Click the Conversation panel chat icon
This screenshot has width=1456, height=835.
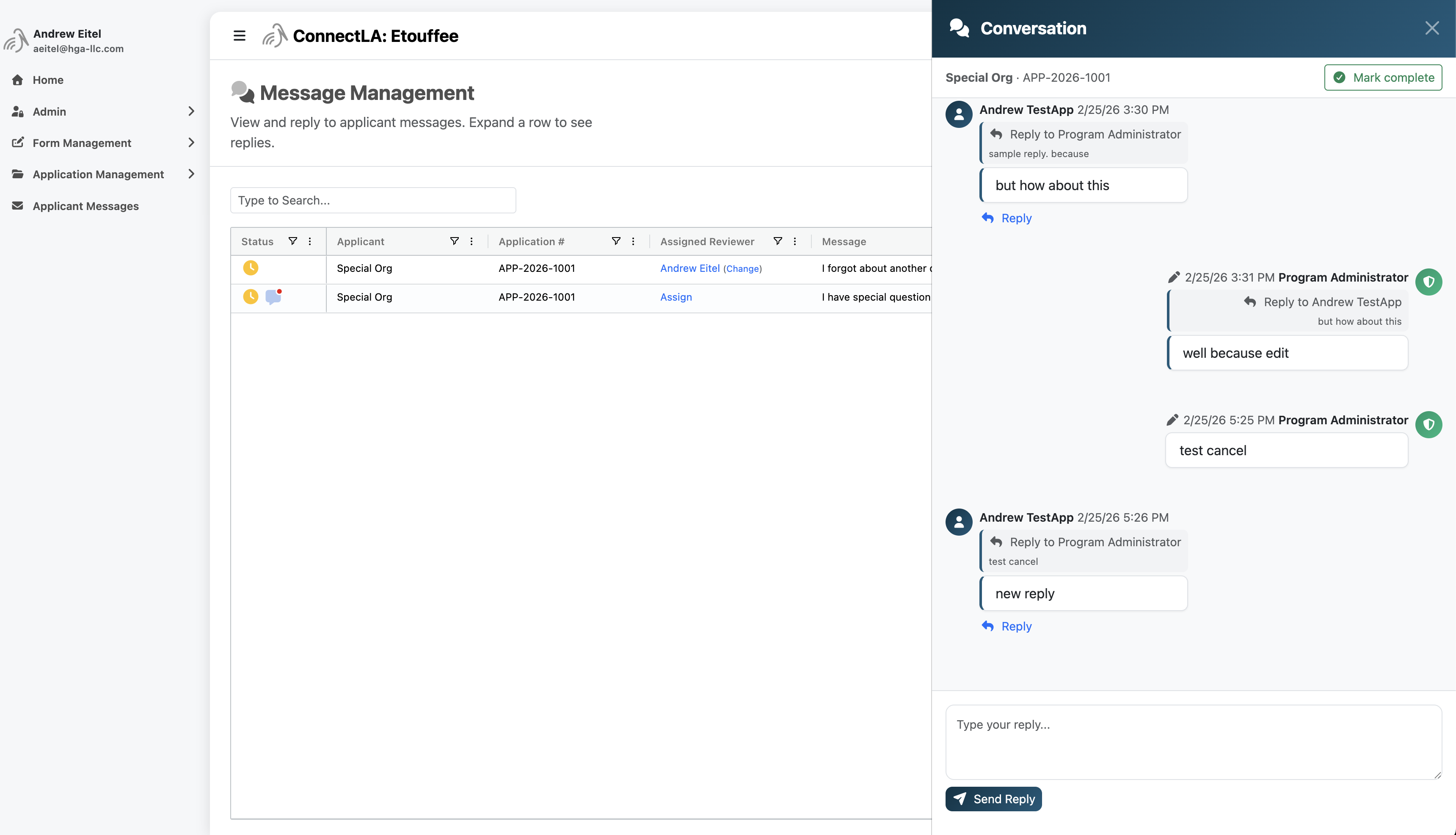coord(959,28)
